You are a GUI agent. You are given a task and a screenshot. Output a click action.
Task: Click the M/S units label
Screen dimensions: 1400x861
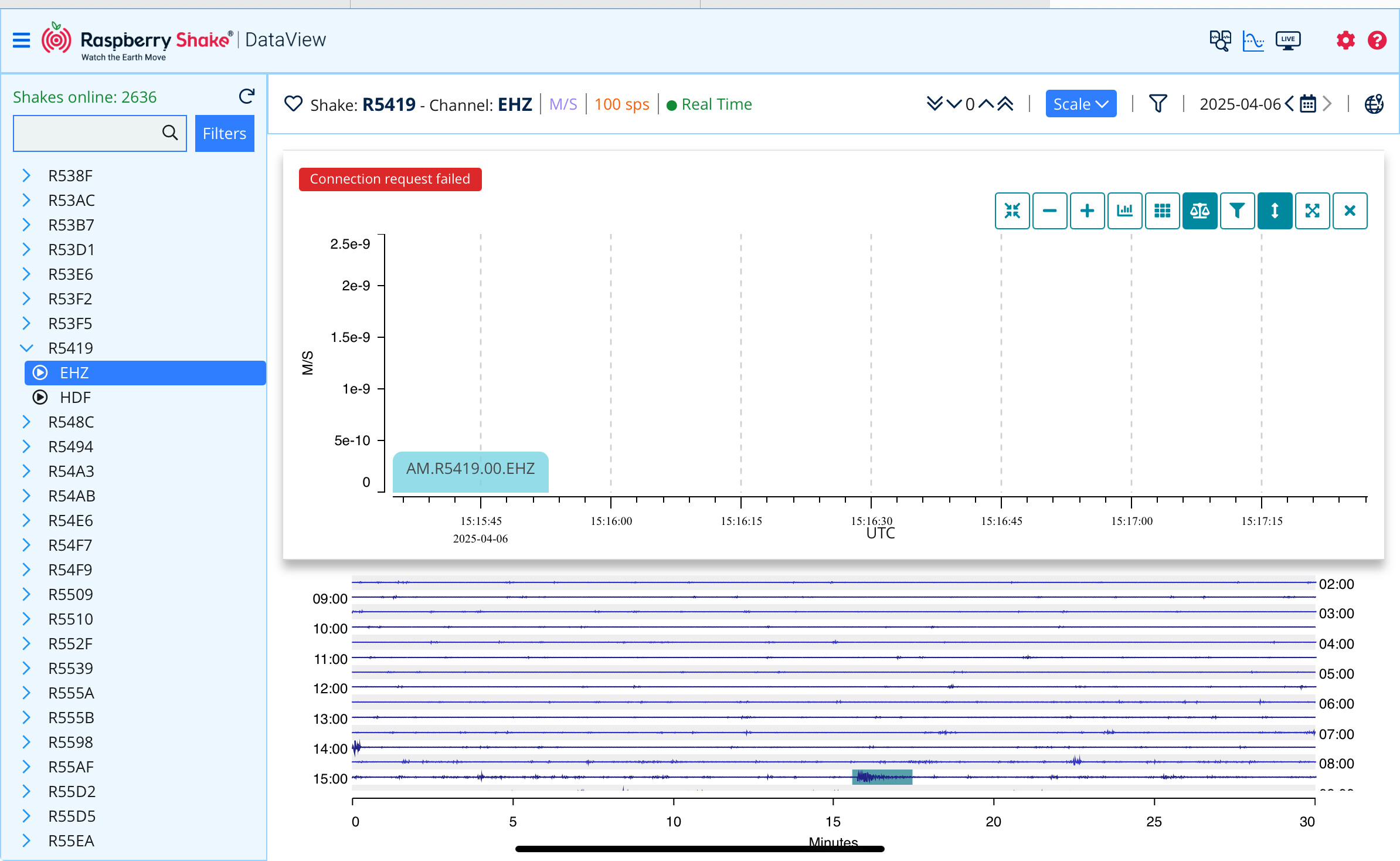tap(563, 104)
